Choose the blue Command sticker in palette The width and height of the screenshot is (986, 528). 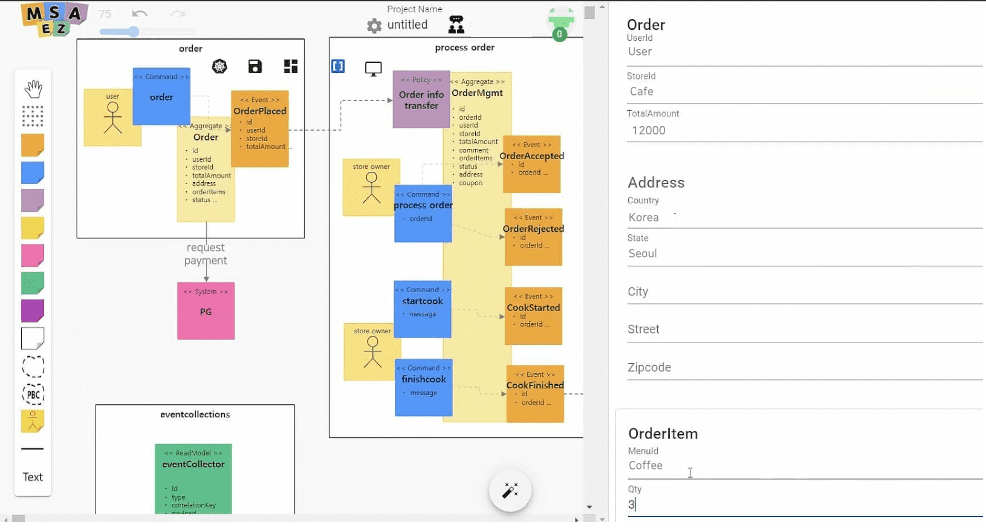[33, 173]
